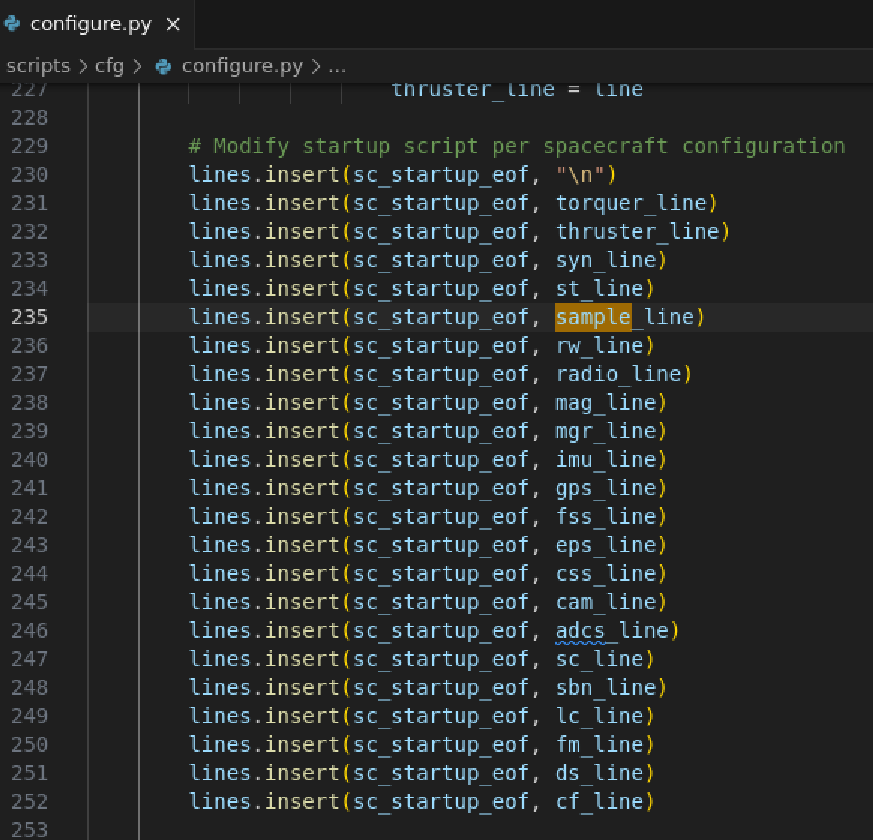The image size is (873, 840).
Task: Click 'mgr_line' on line 239
Action: coord(606,431)
